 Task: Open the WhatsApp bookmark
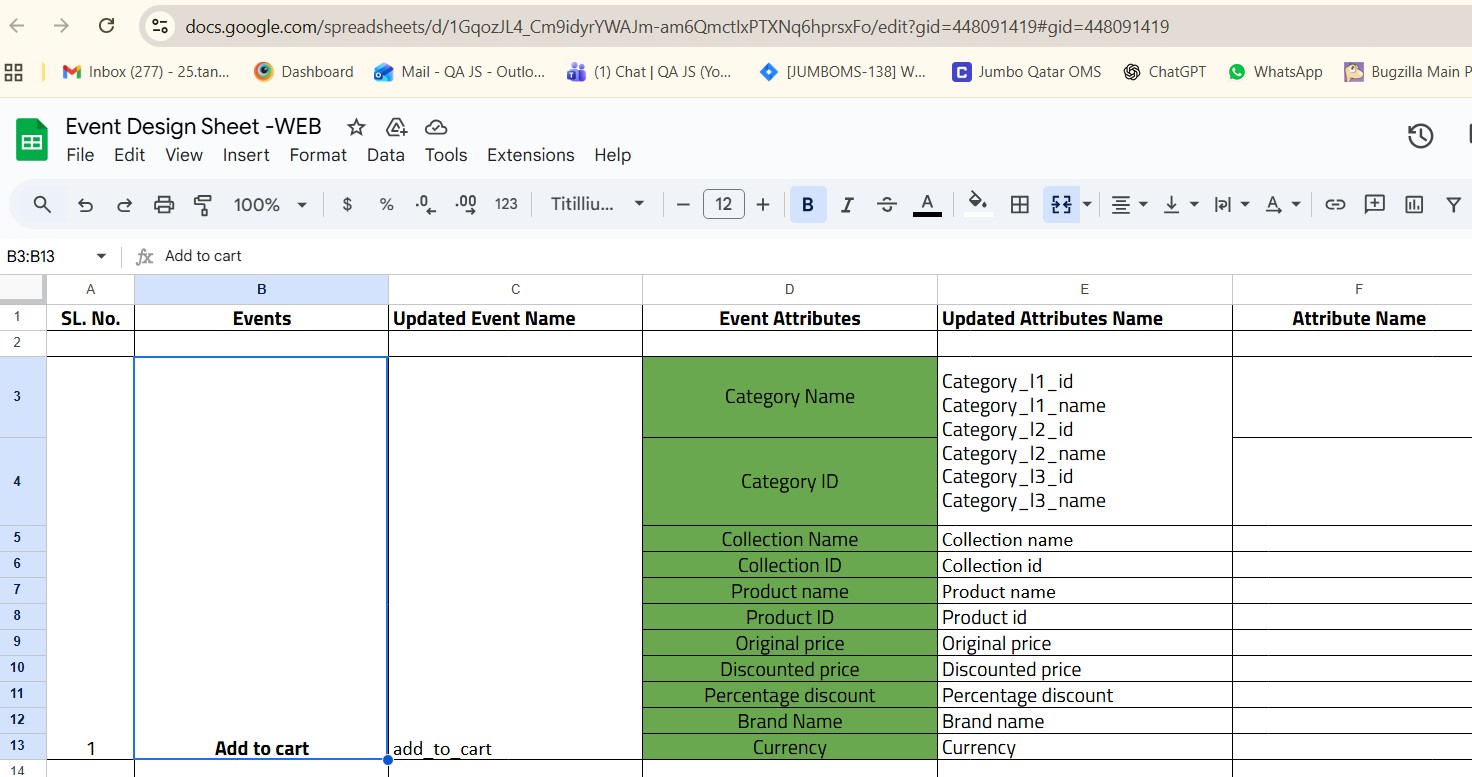point(1275,72)
